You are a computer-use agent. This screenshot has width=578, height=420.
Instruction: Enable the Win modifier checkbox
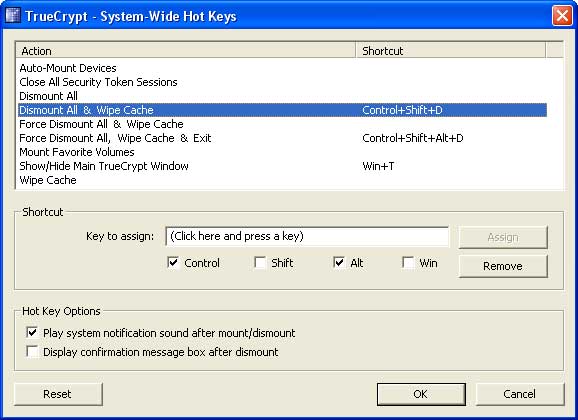coord(408,263)
